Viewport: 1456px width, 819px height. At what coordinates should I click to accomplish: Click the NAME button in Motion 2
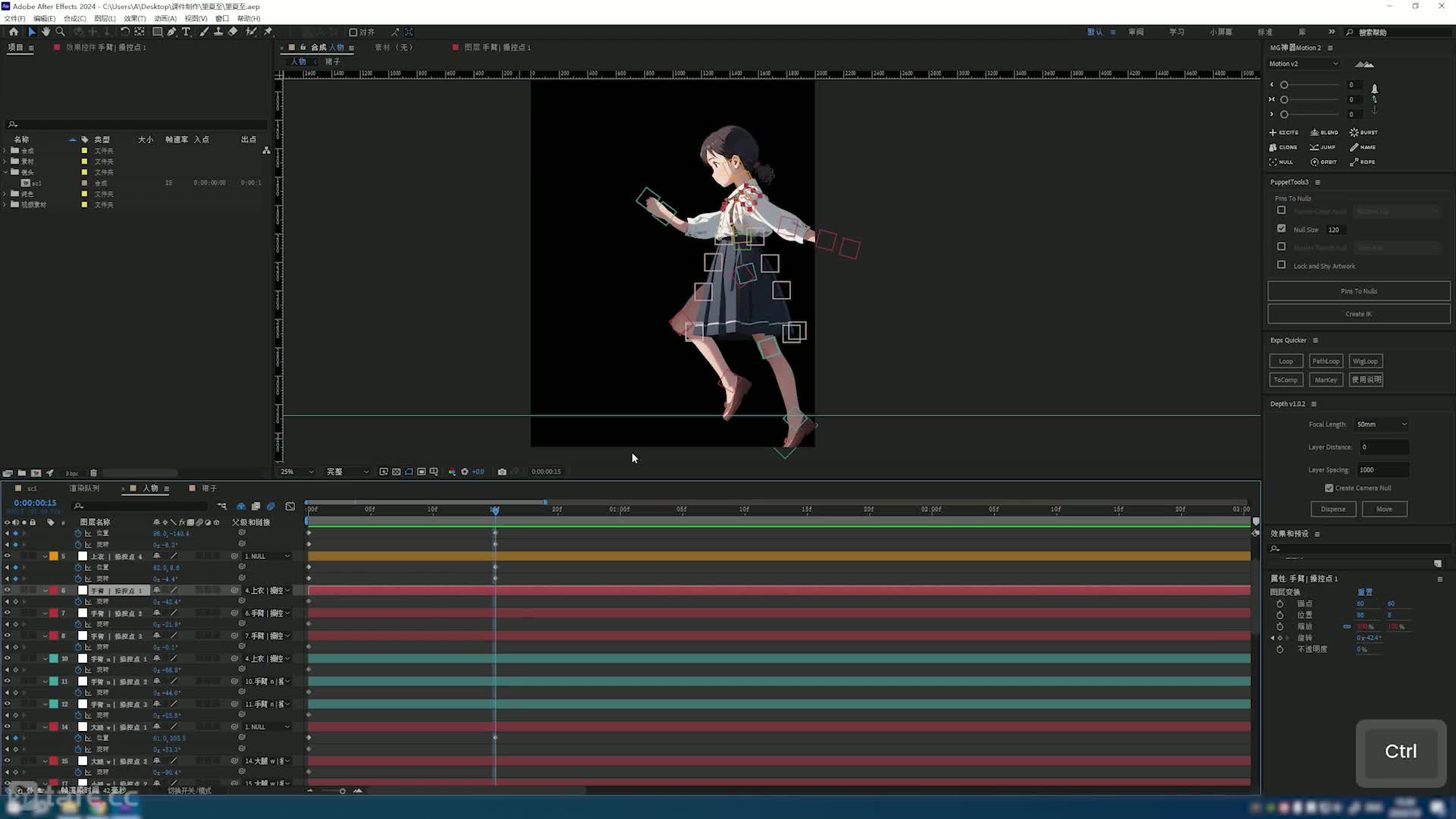pyautogui.click(x=1363, y=147)
